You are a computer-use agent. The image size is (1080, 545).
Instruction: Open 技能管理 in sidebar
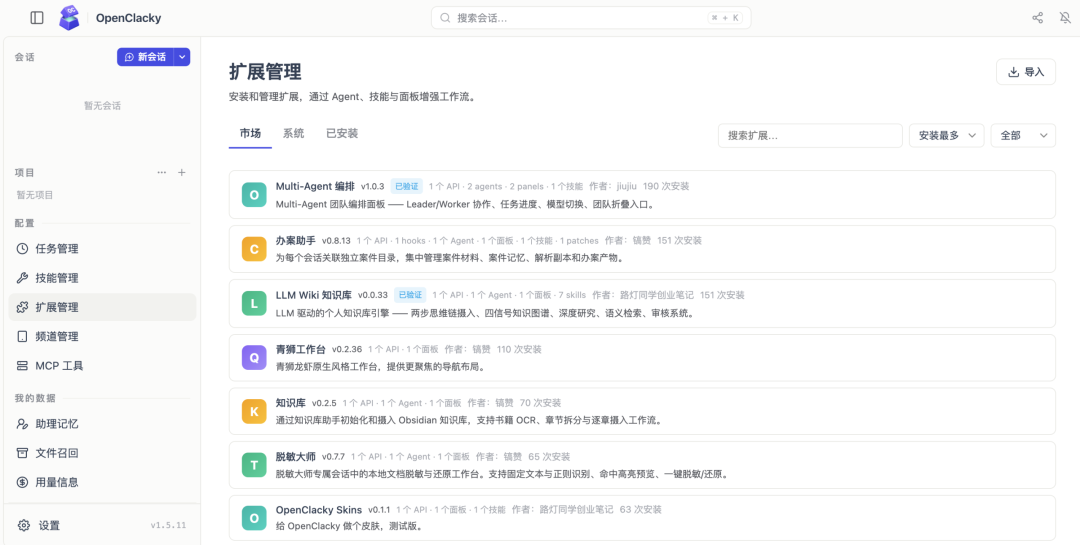(103, 278)
